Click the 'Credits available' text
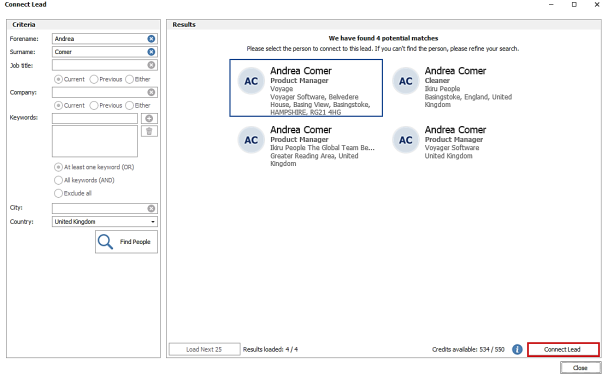This screenshot has height=375, width=602. point(468,350)
